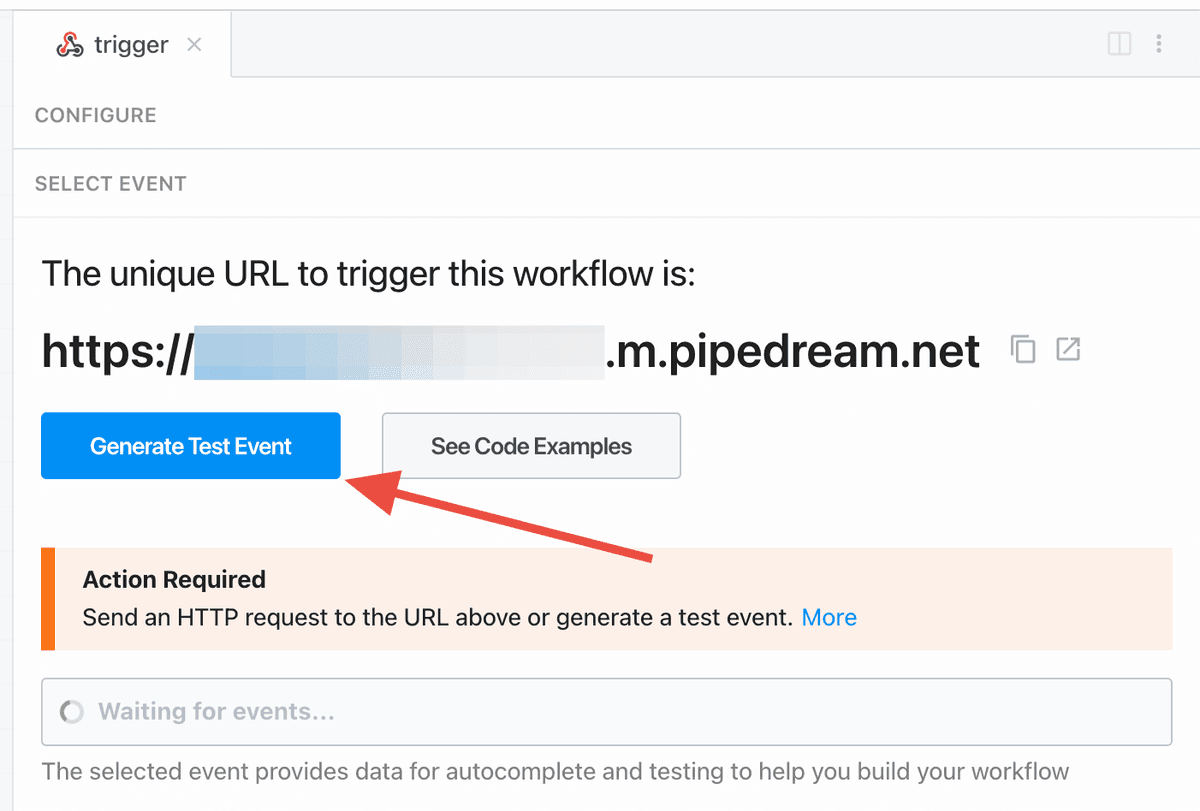The image size is (1200, 811).
Task: Click the See Code Examples button
Action: pyautogui.click(x=531, y=446)
